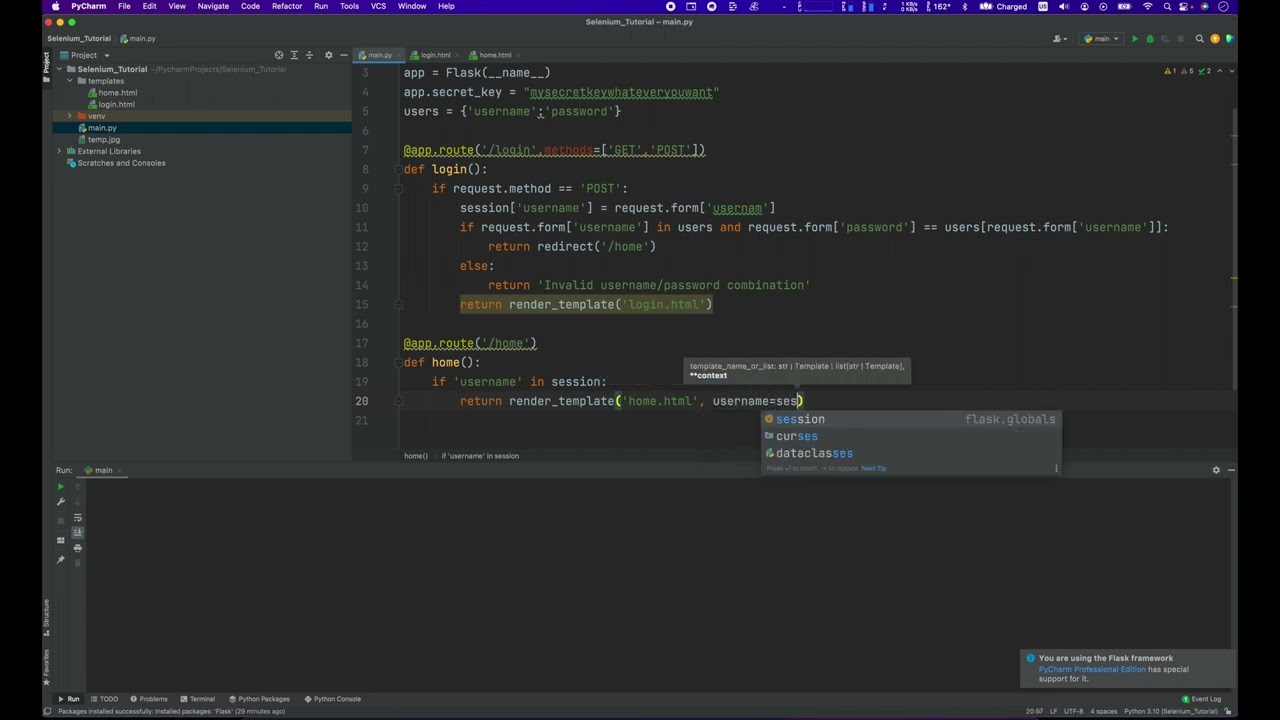Restore layout icon in the Run panel
The width and height of the screenshot is (1280, 720).
click(x=60, y=540)
